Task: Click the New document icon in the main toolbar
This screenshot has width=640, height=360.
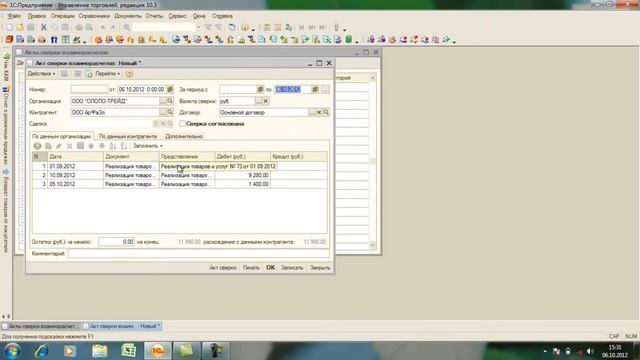Action: click(9, 27)
